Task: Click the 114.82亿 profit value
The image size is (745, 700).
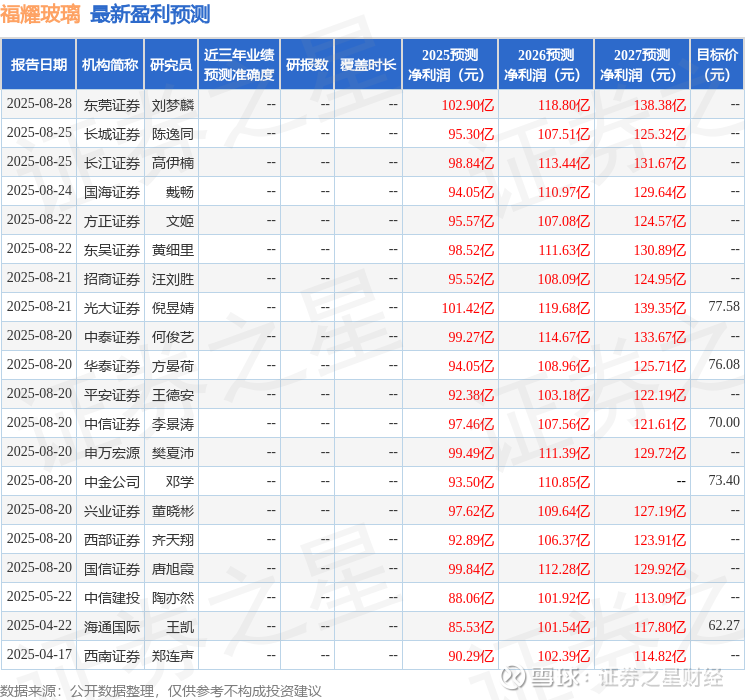Action: 660,656
